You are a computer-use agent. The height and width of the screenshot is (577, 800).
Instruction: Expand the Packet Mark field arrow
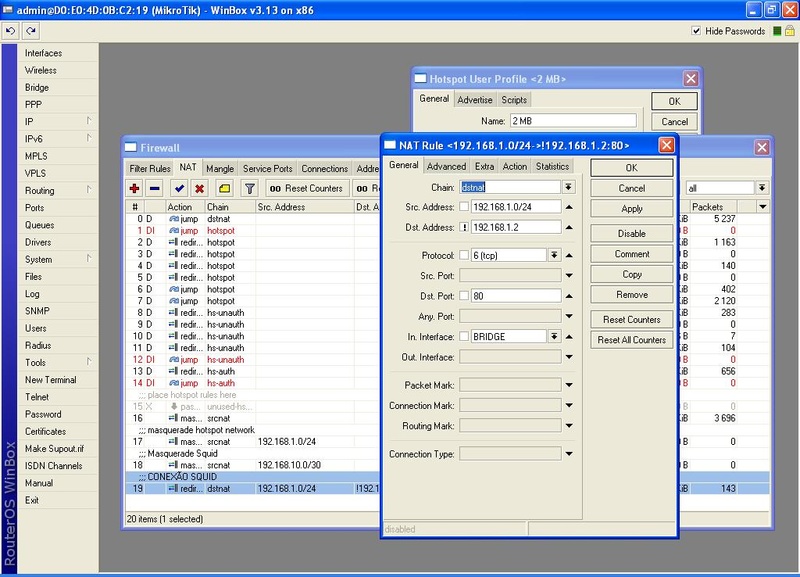(569, 385)
